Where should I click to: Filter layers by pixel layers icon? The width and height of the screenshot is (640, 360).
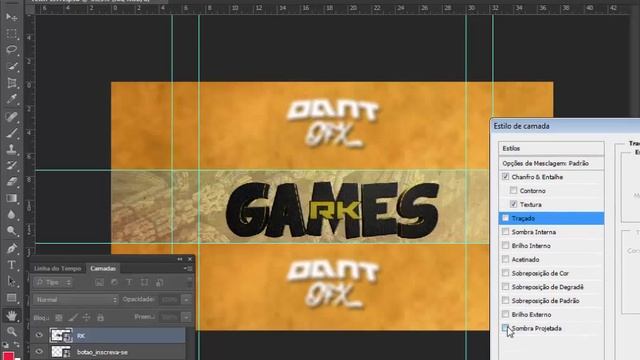pyautogui.click(x=99, y=282)
